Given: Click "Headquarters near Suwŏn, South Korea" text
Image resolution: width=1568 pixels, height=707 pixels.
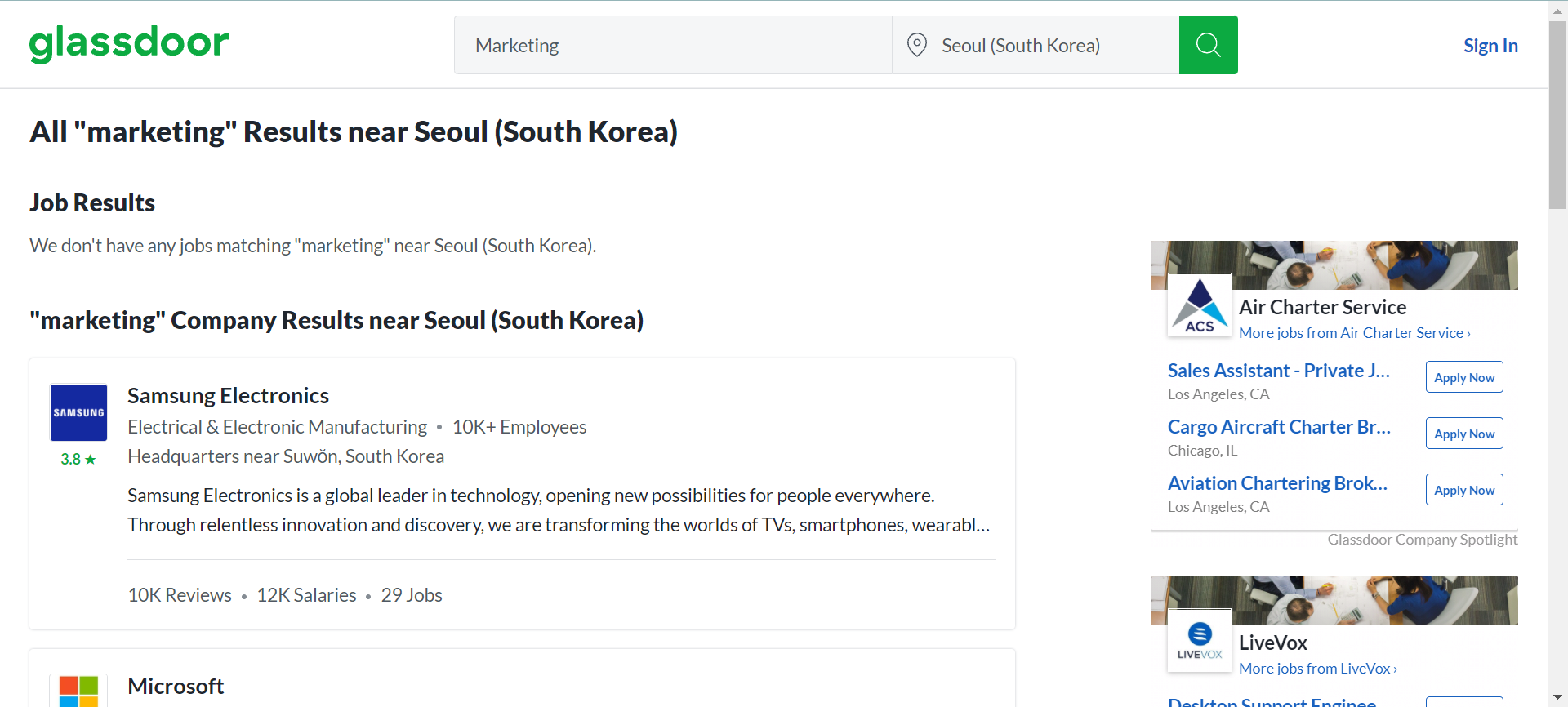Looking at the screenshot, I should 286,456.
